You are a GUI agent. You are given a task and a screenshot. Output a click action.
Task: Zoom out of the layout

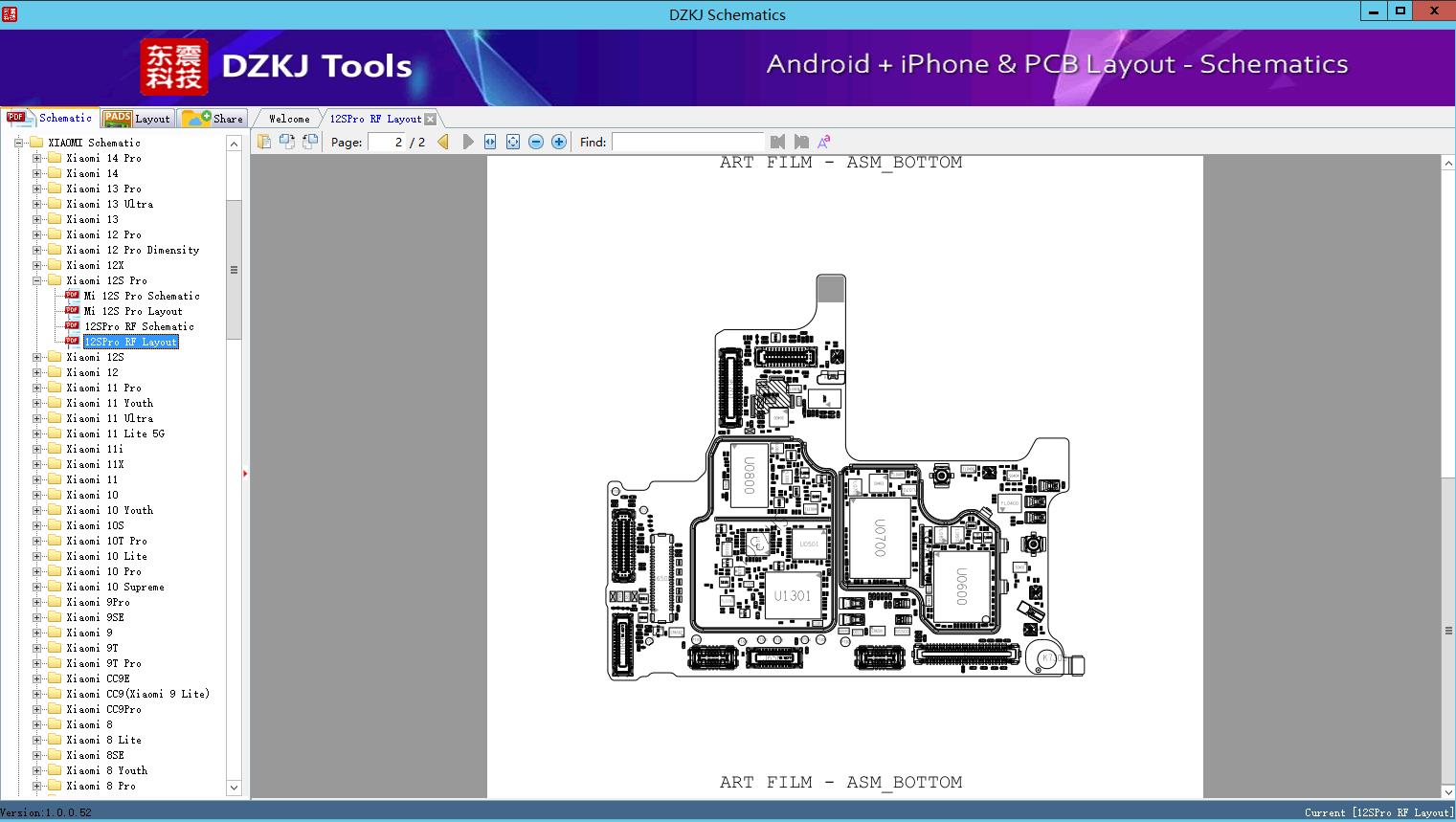click(536, 142)
